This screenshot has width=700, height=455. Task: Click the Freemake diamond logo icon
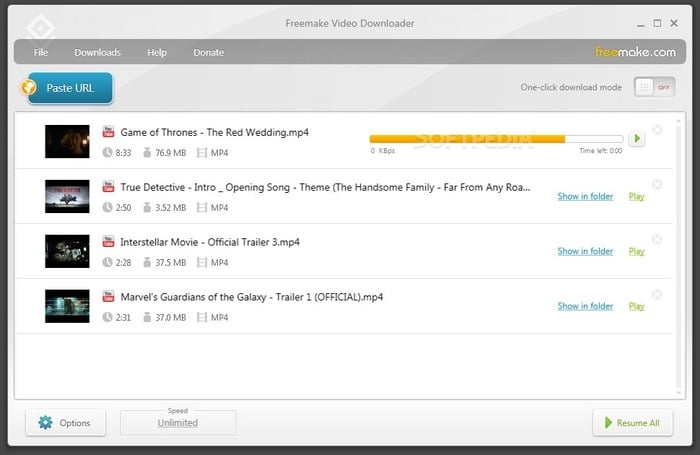pos(38,26)
